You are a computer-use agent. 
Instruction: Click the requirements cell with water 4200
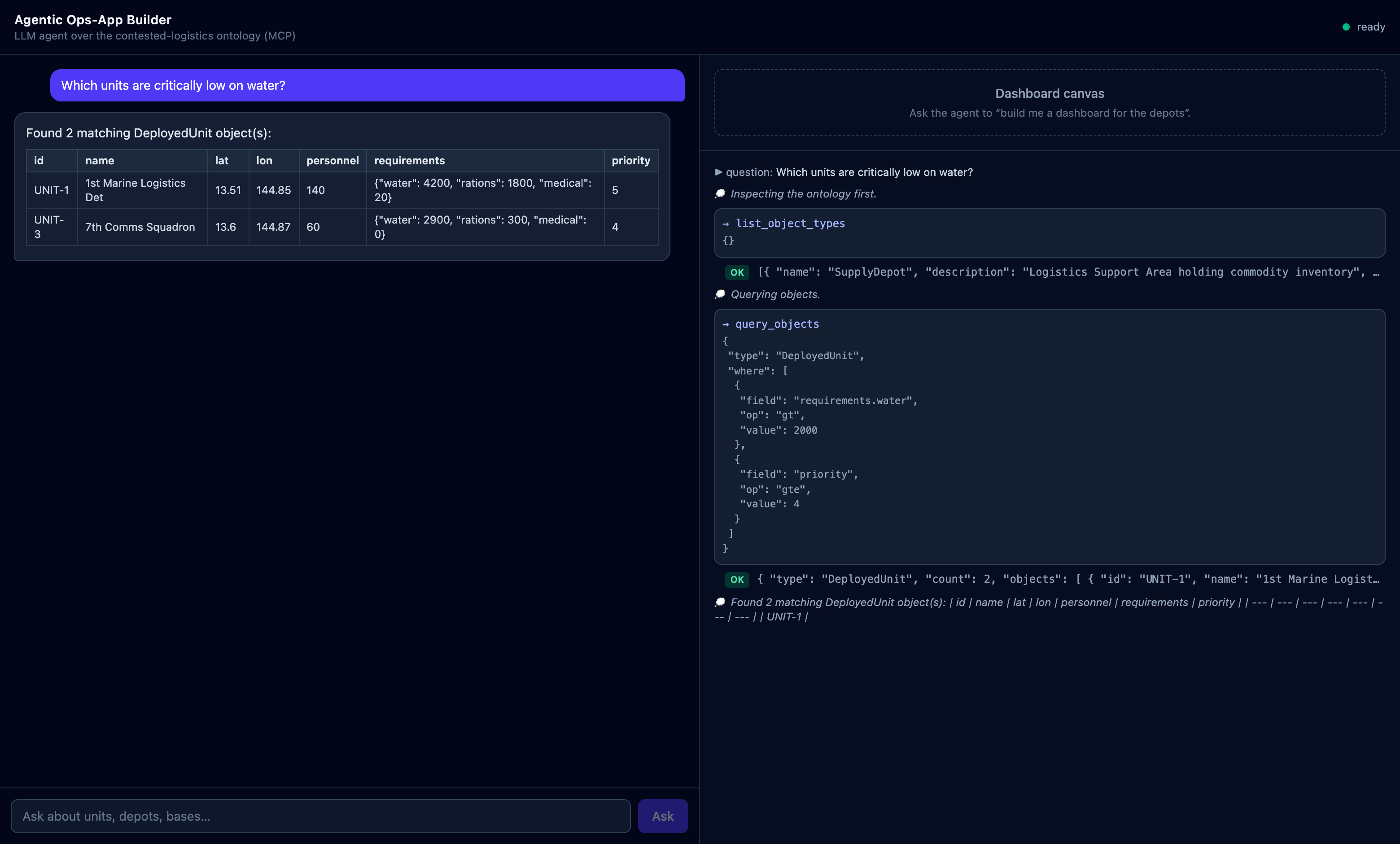485,190
